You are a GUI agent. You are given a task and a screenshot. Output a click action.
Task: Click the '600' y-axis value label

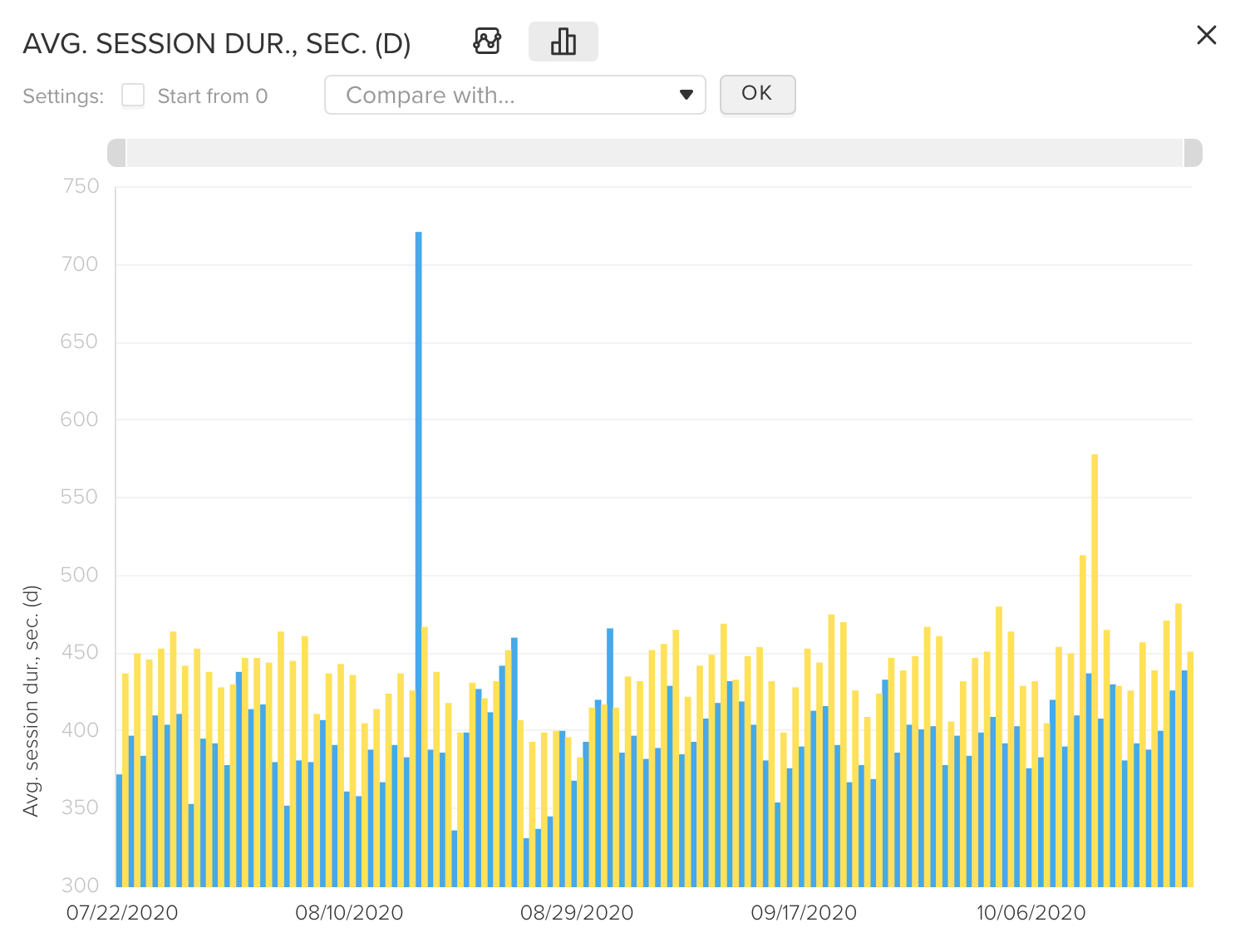click(79, 420)
